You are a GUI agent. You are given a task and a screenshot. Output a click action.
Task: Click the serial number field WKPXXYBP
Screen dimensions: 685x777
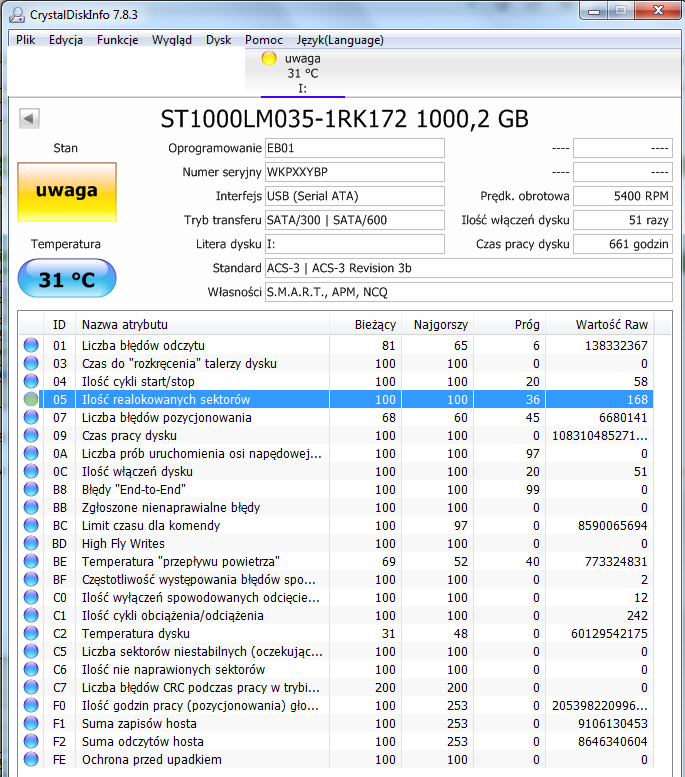[355, 172]
